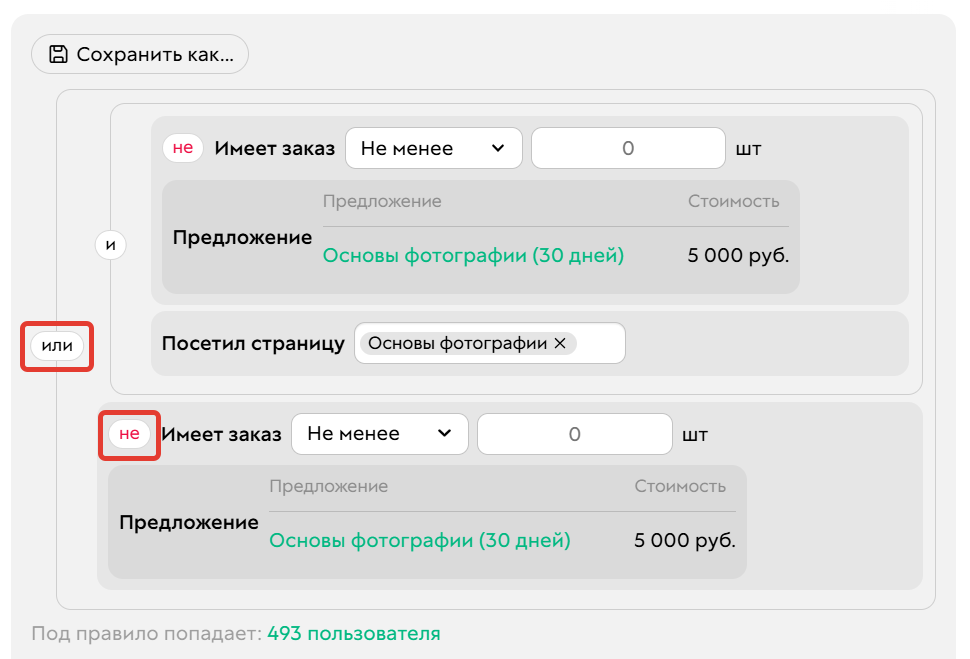
Task: Toggle the highlighted "не" on lower "Имеет заказ" condition
Action: tap(129, 433)
